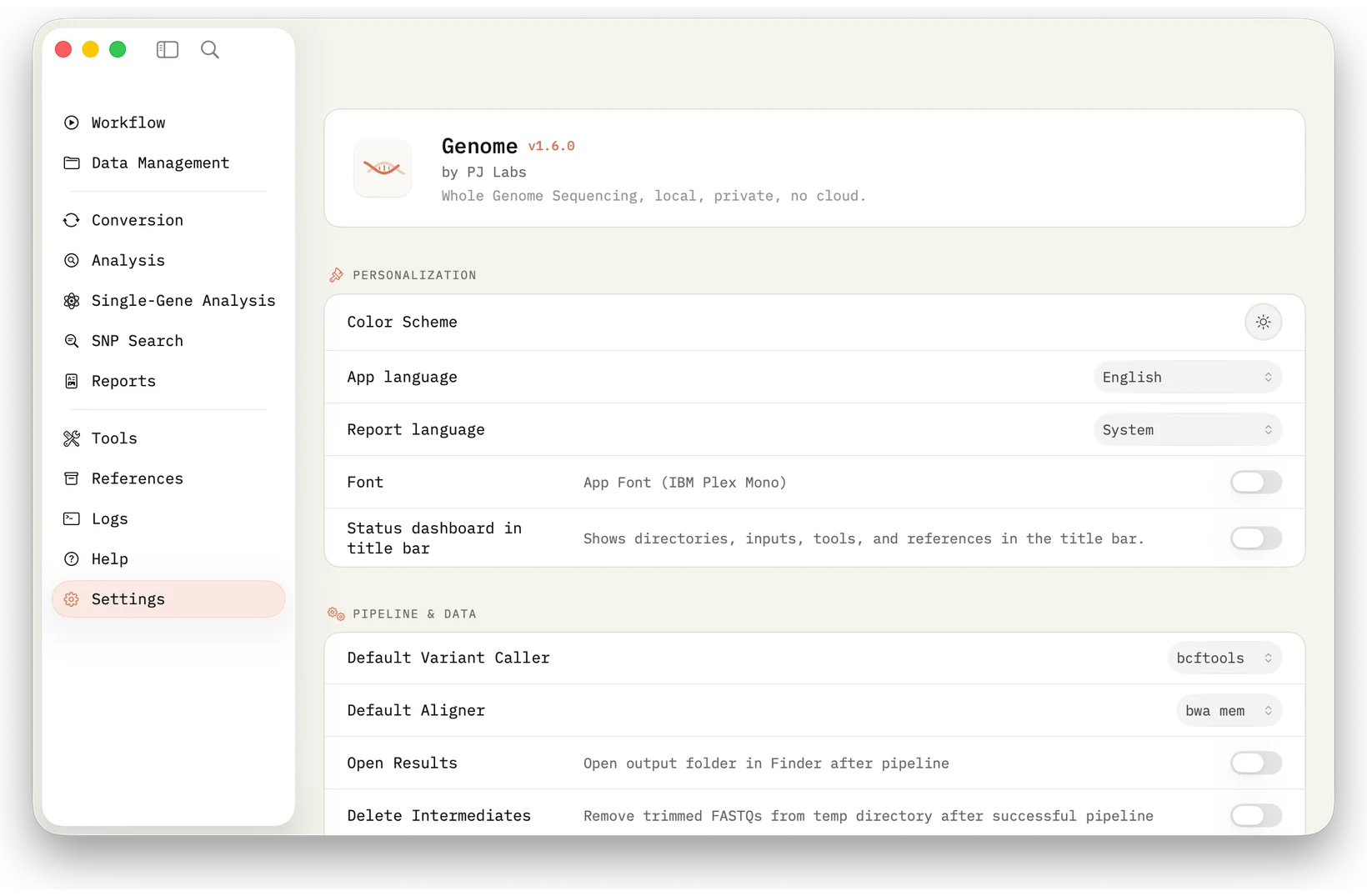
Task: Go to Data Management
Action: (168, 163)
